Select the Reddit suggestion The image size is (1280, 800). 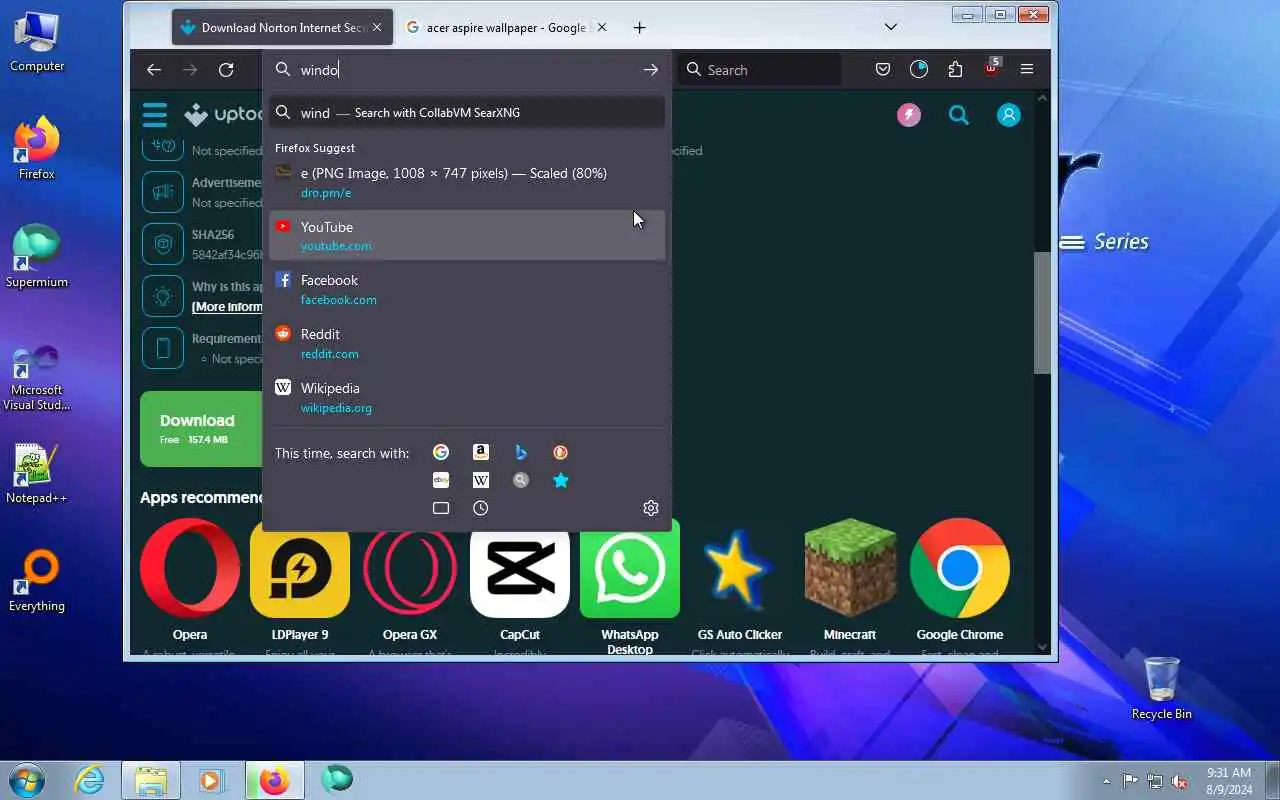467,343
